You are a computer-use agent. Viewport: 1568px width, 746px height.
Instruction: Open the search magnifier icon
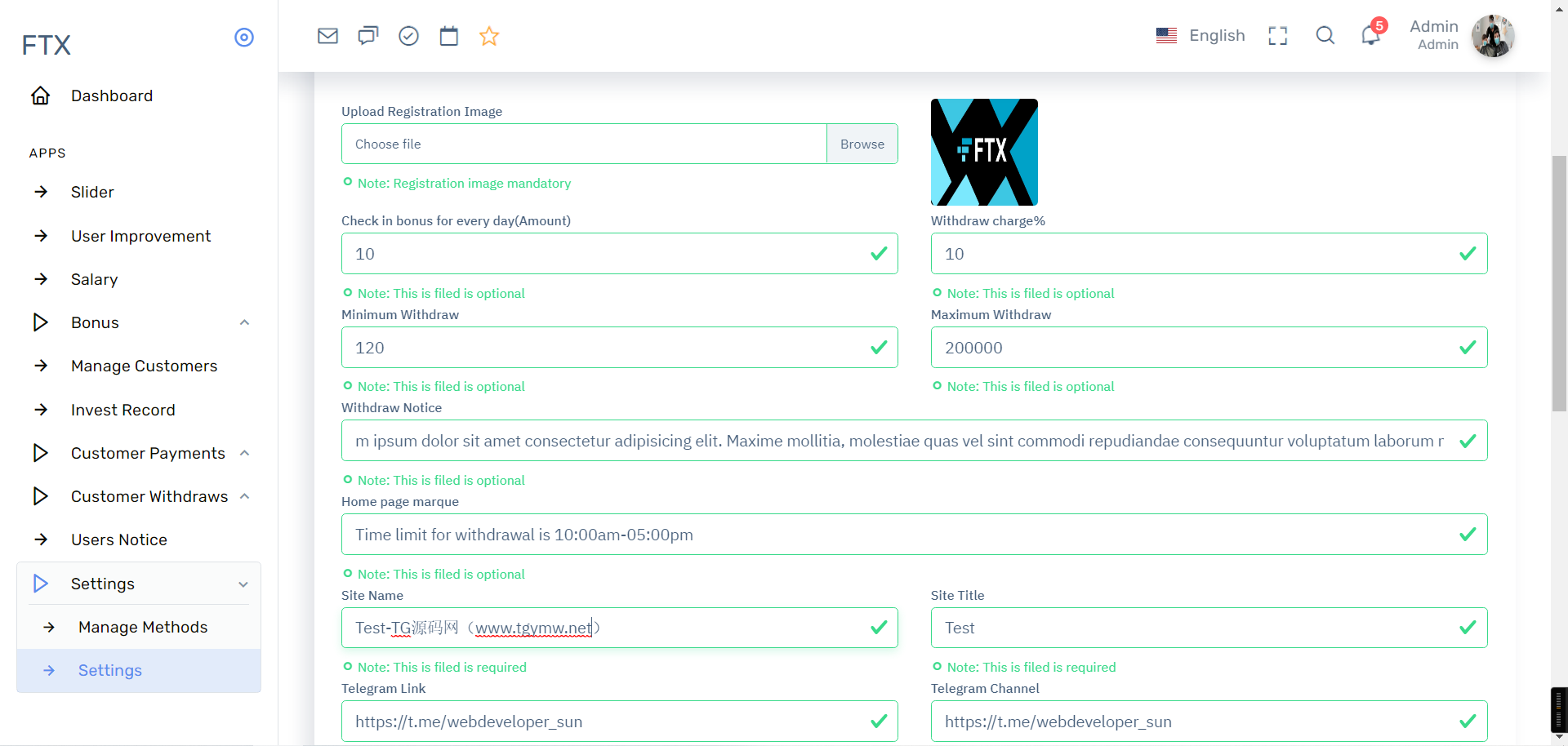[1325, 35]
